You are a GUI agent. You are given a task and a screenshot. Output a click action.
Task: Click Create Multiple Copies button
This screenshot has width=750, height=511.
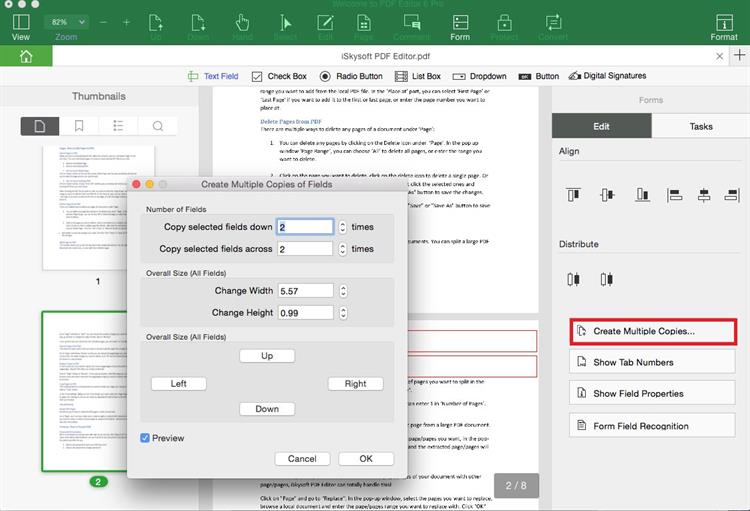coord(653,331)
